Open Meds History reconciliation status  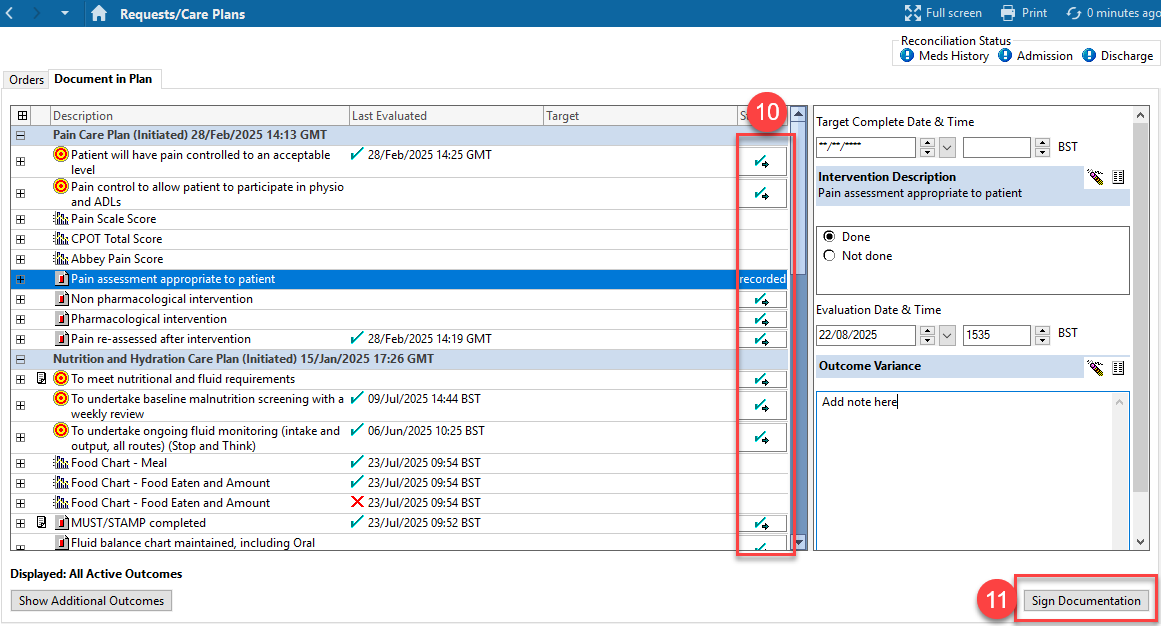pyautogui.click(x=944, y=56)
